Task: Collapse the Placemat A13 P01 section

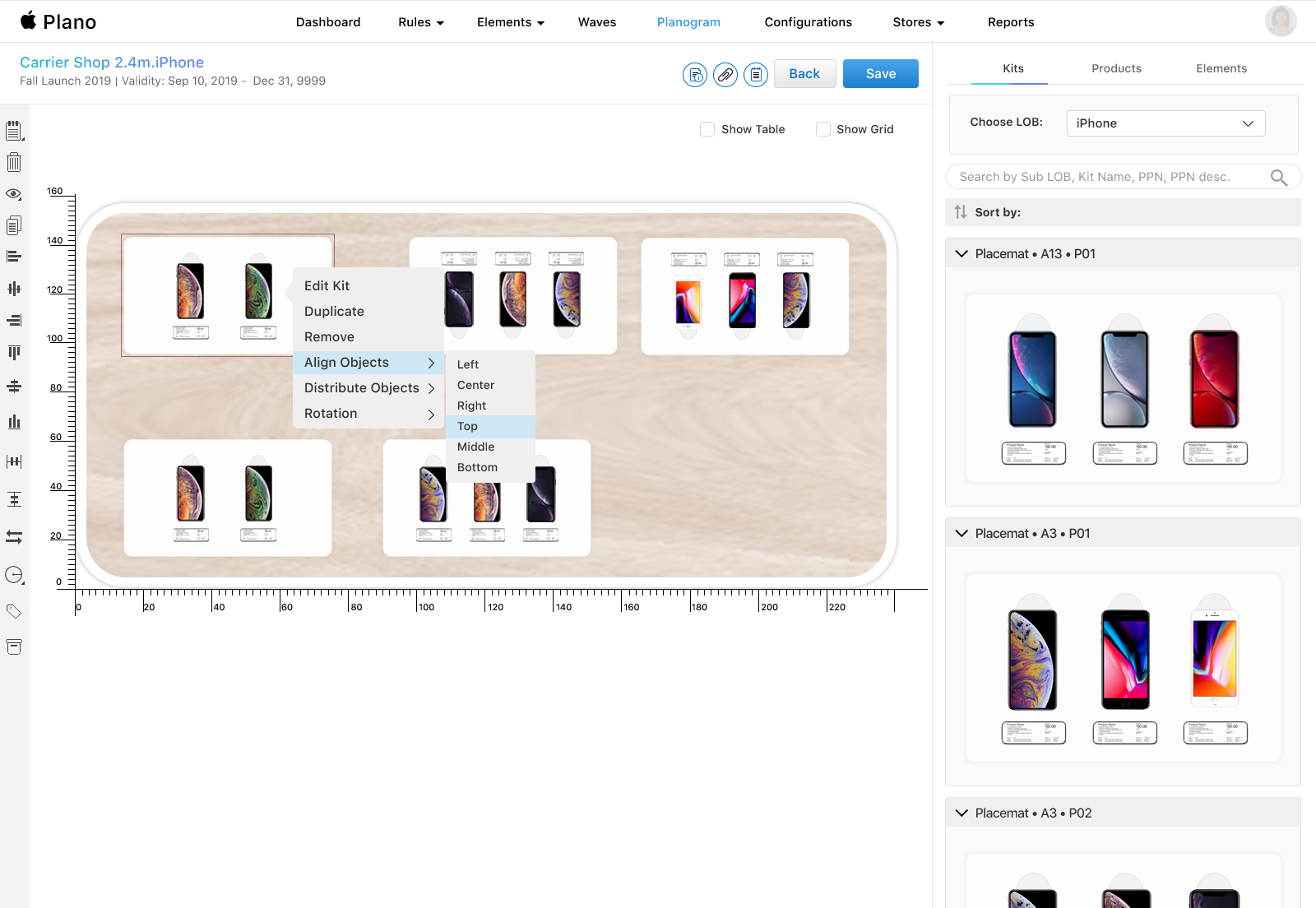Action: click(962, 254)
